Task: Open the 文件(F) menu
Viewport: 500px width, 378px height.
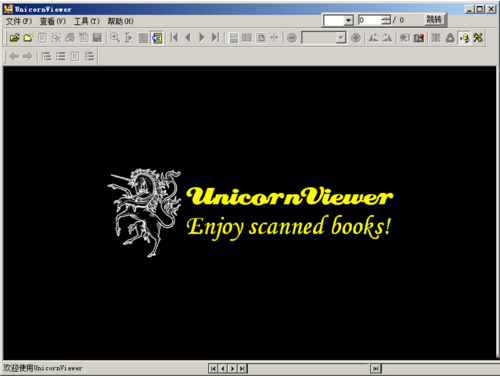Action: [x=19, y=21]
